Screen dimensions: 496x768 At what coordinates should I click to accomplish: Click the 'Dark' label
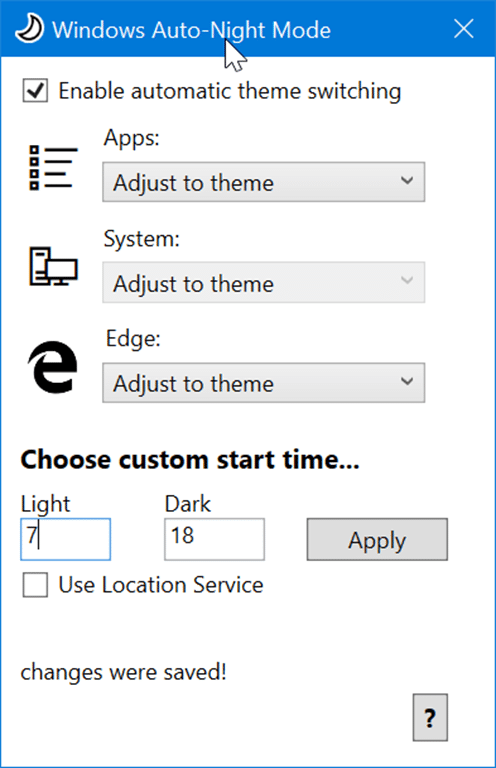point(188,504)
